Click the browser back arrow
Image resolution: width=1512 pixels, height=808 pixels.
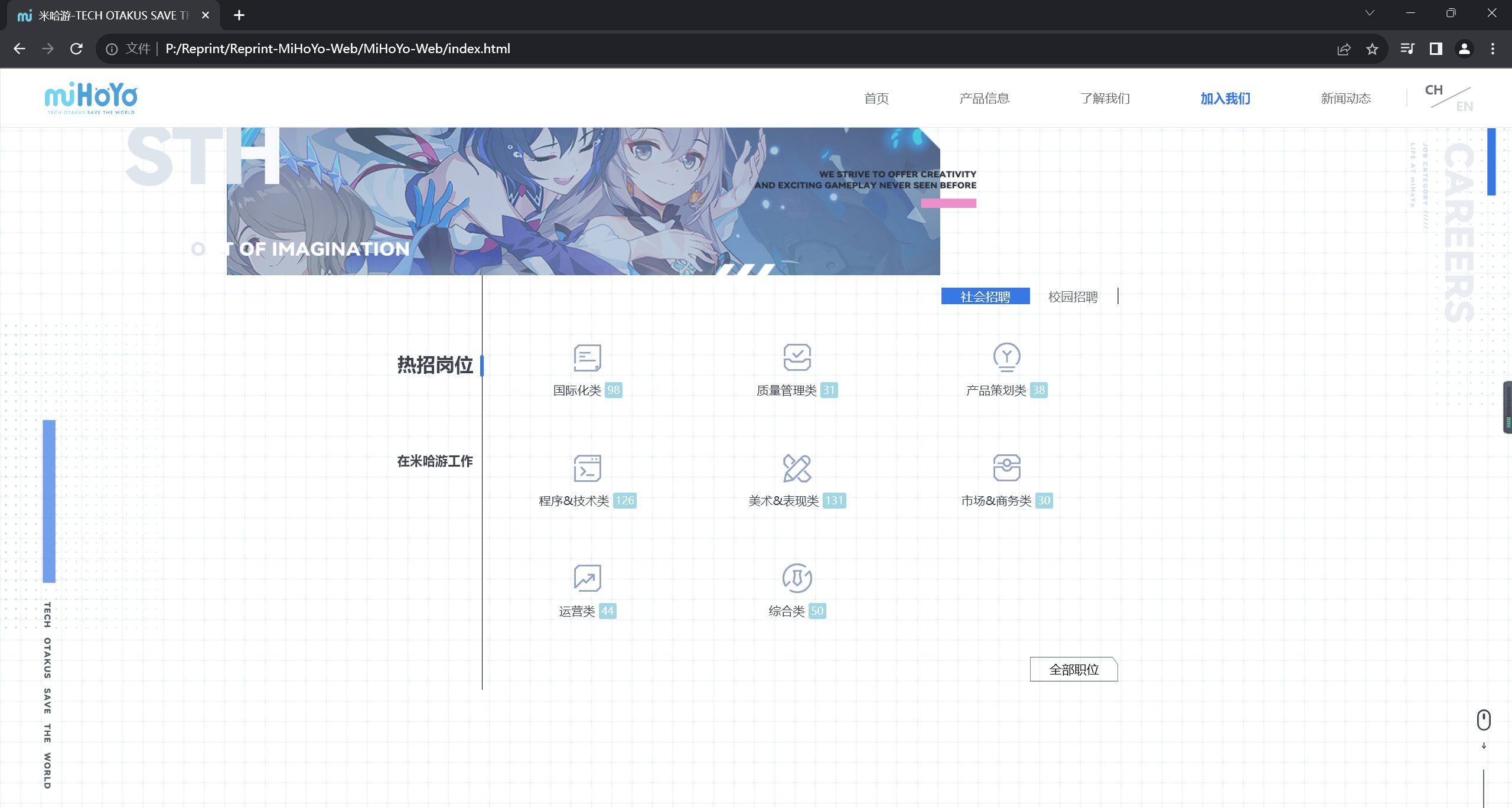pyautogui.click(x=19, y=49)
